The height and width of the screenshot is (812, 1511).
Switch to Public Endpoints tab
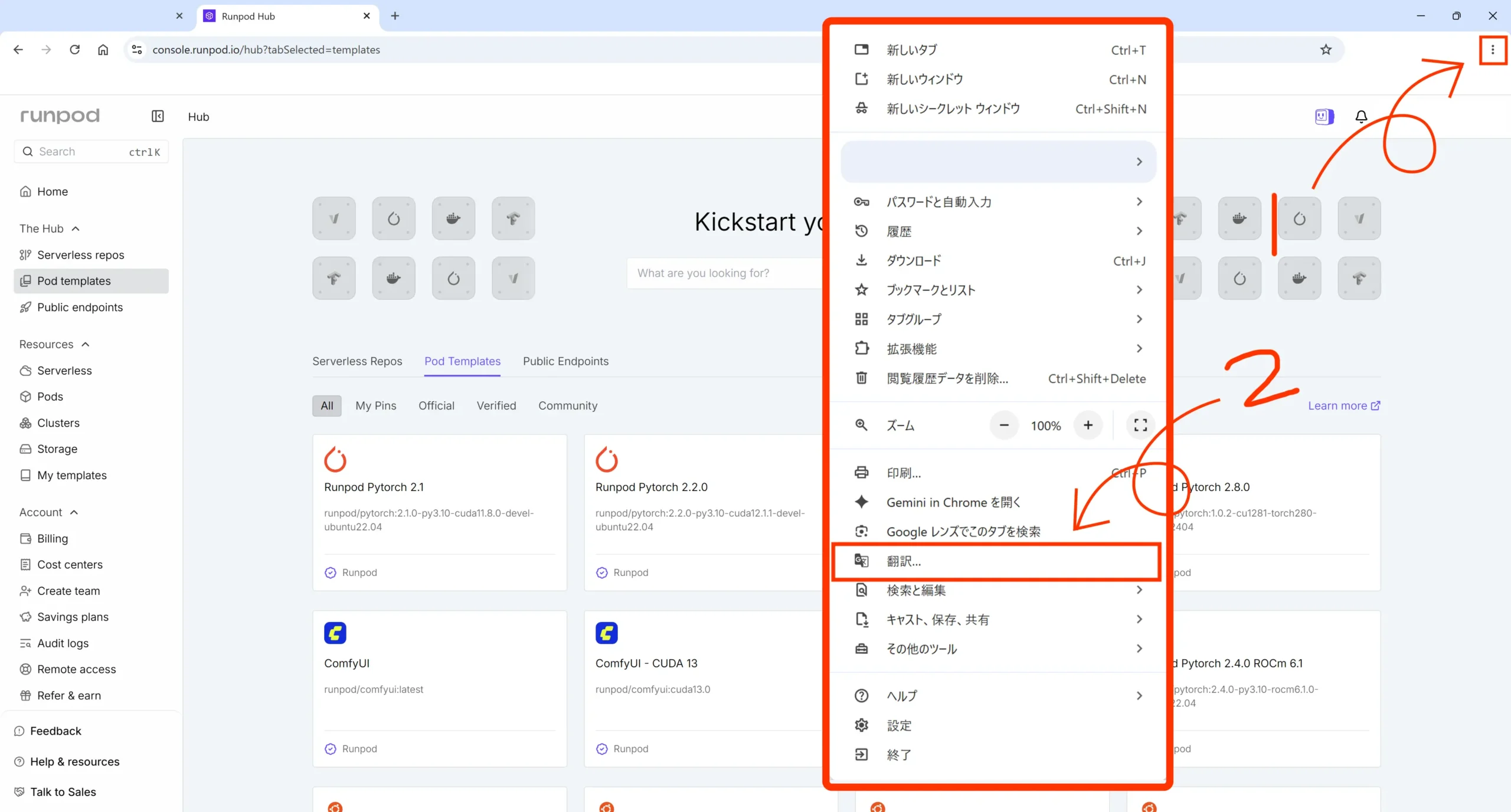pos(565,361)
